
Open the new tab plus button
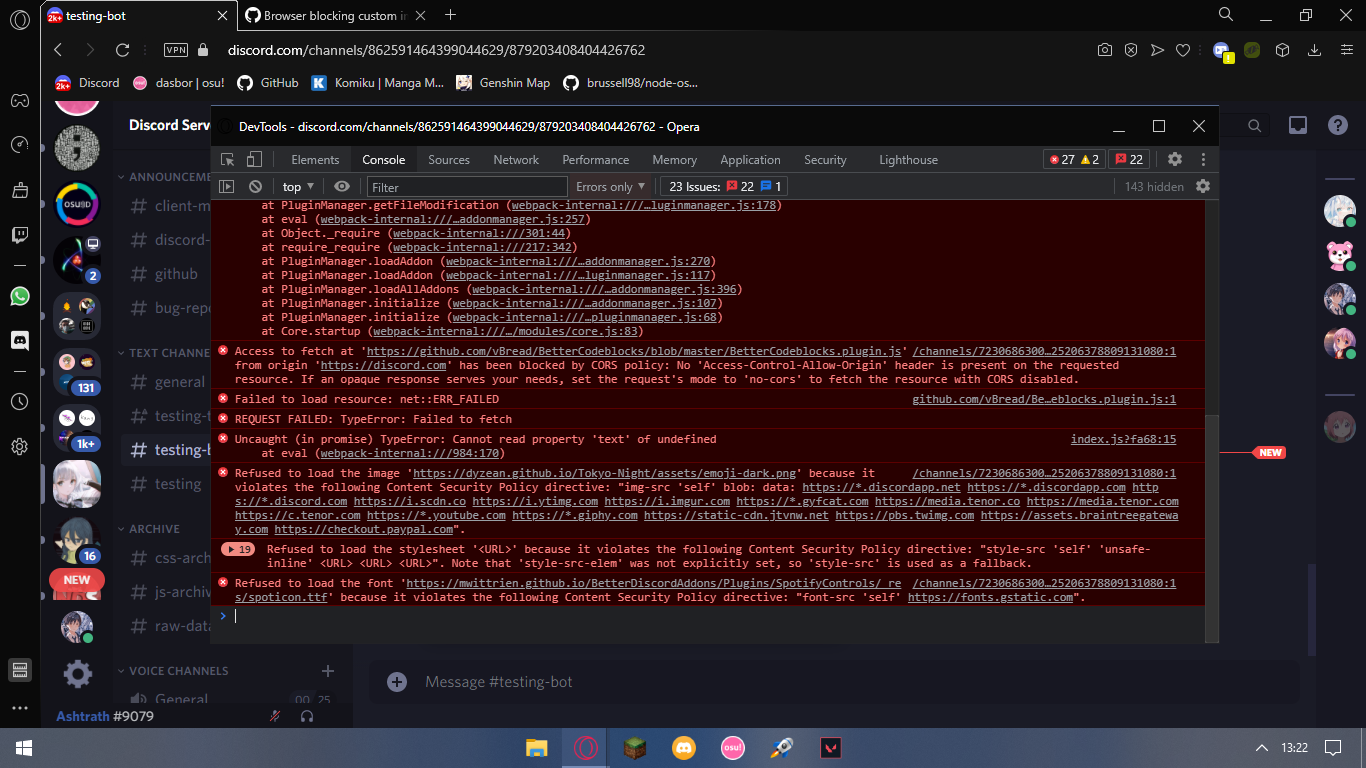451,15
